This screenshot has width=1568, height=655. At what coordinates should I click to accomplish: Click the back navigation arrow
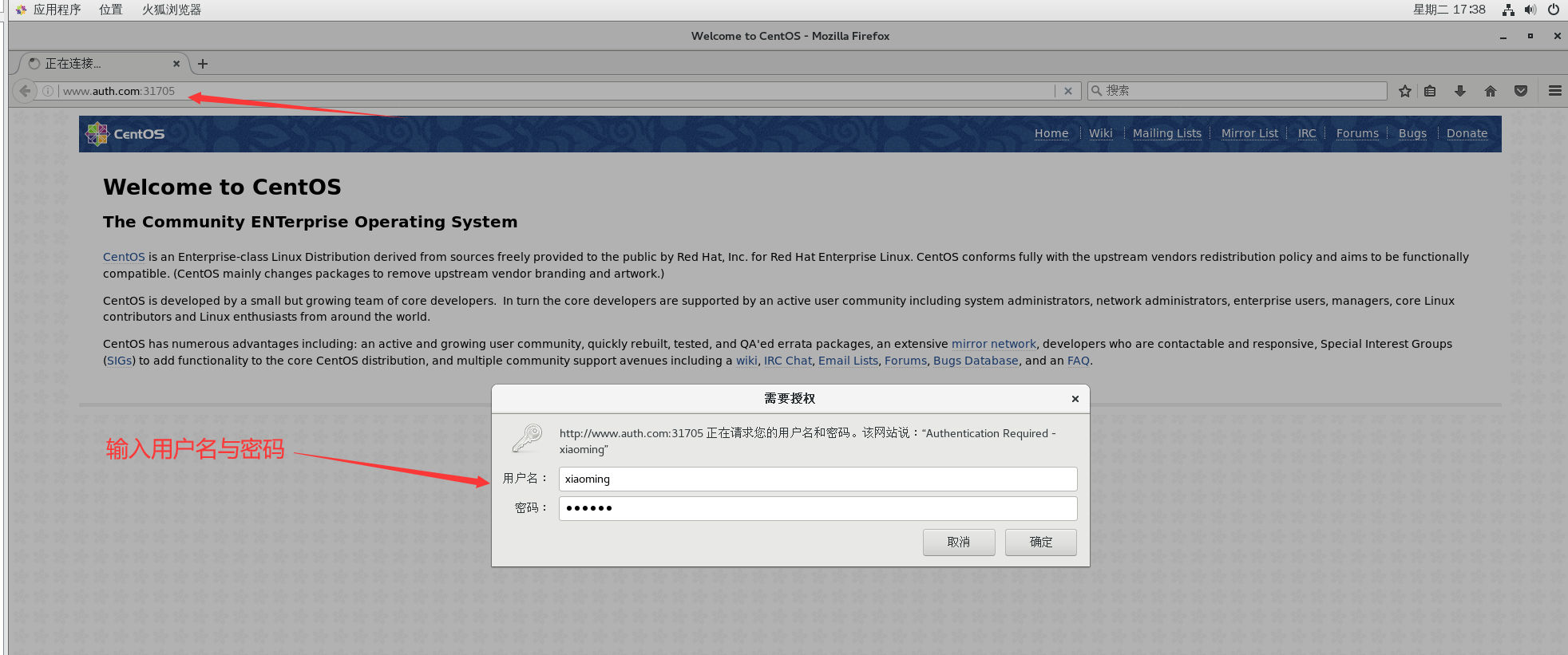pyautogui.click(x=25, y=91)
